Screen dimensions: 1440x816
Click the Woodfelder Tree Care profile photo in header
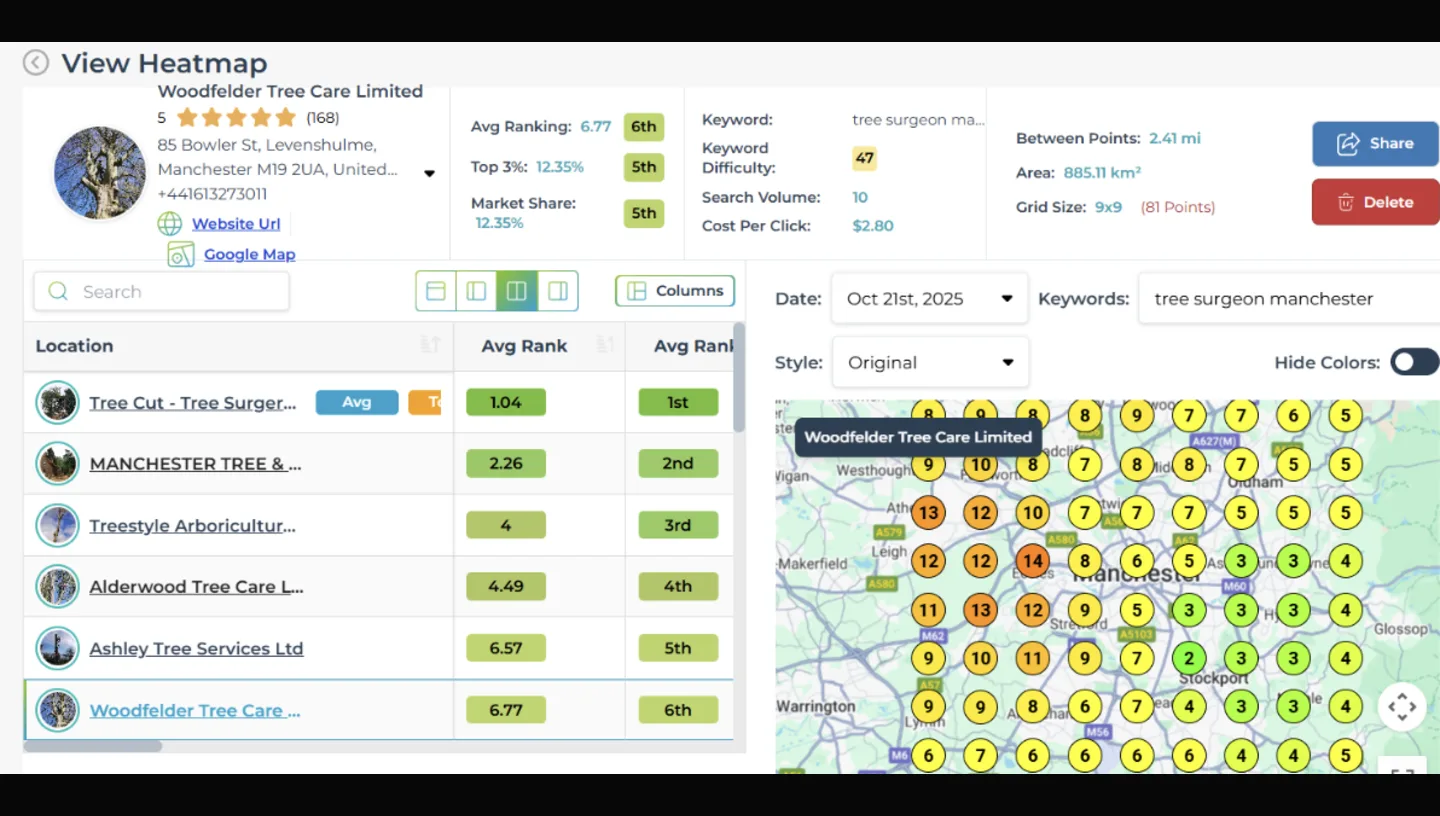pos(100,173)
